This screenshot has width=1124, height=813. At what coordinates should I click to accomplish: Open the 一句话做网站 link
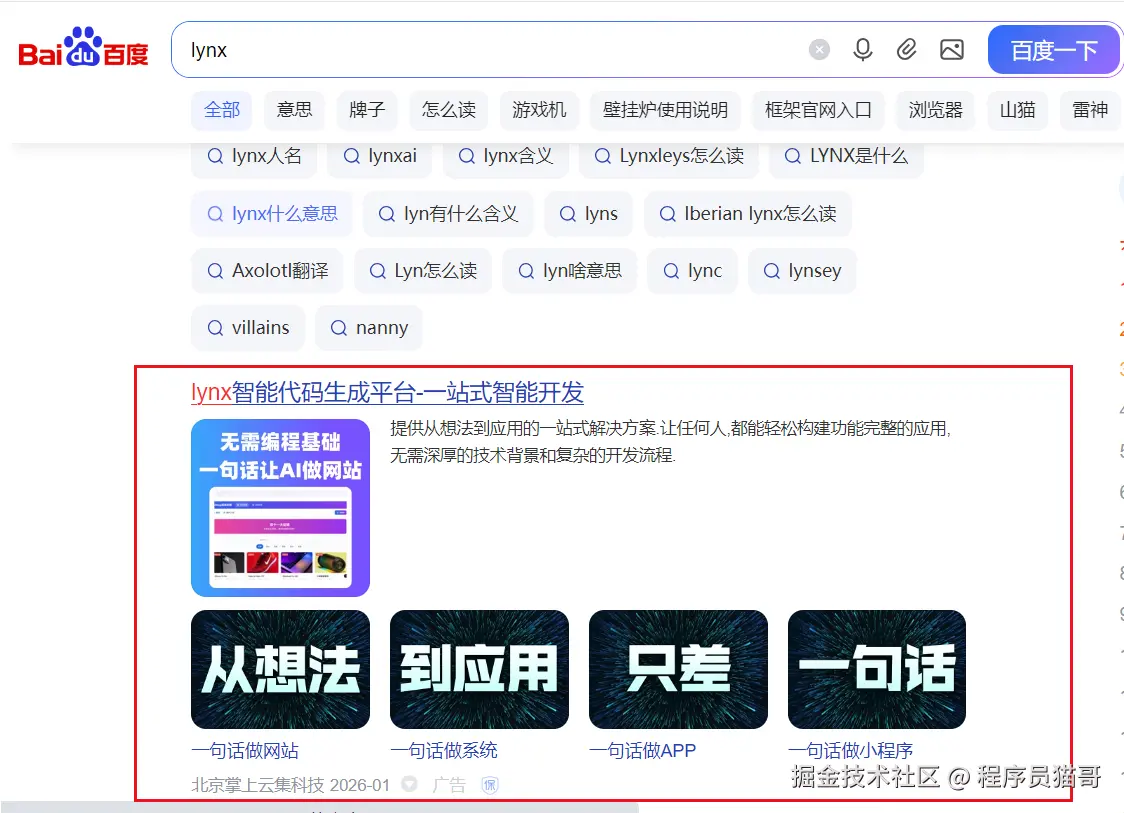click(244, 751)
